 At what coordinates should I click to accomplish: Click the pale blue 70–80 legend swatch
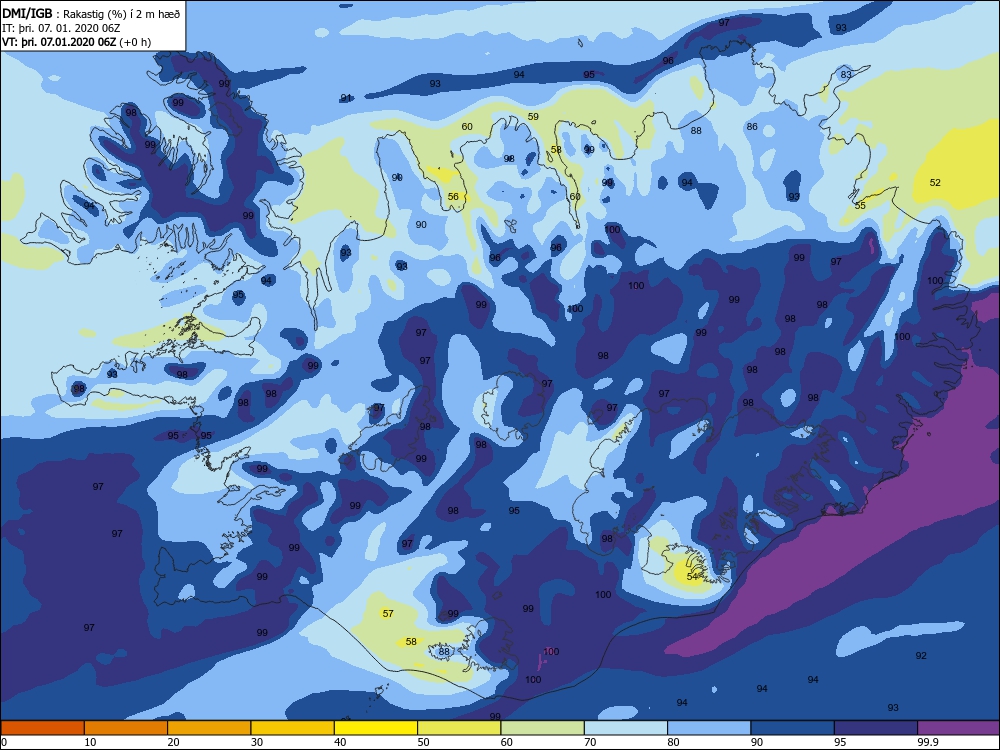click(626, 728)
